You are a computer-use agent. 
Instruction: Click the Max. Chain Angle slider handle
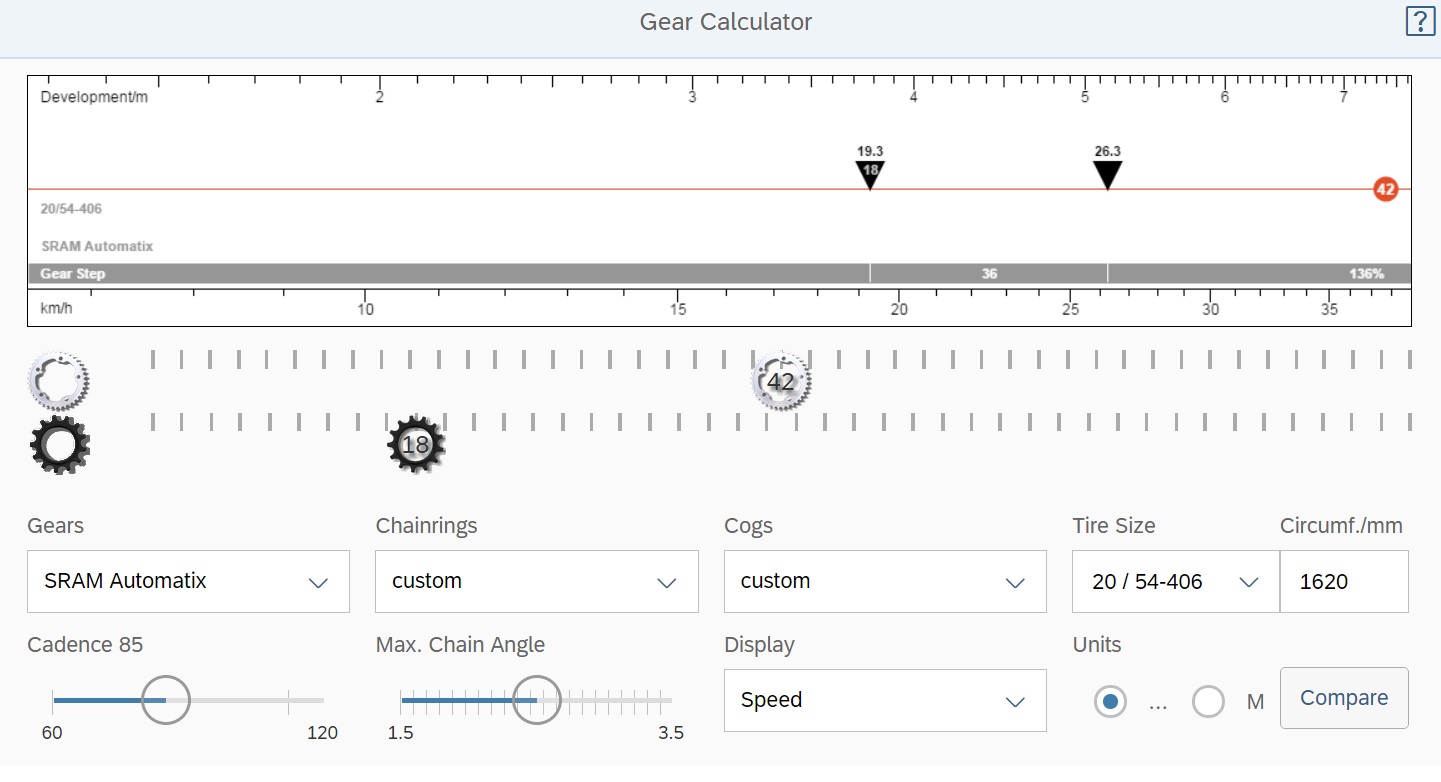[x=537, y=700]
